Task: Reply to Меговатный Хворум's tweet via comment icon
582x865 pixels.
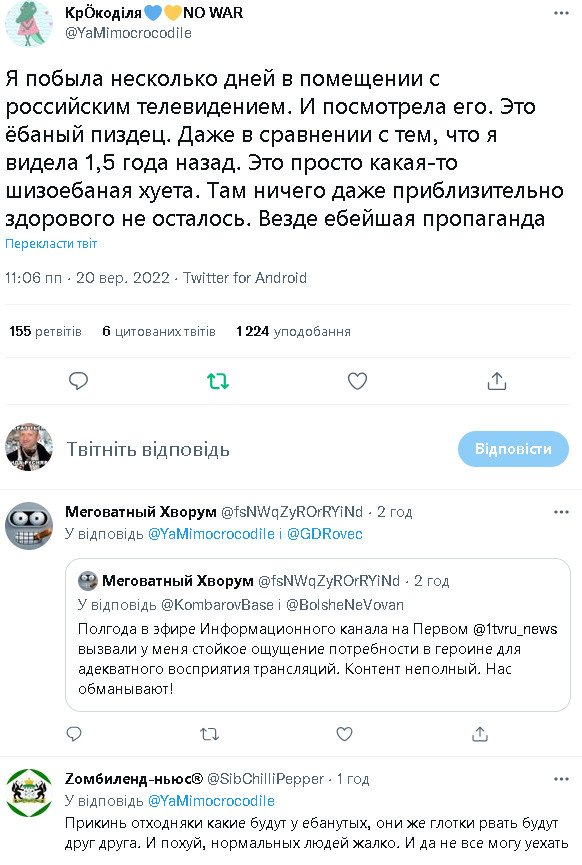Action: pos(74,734)
